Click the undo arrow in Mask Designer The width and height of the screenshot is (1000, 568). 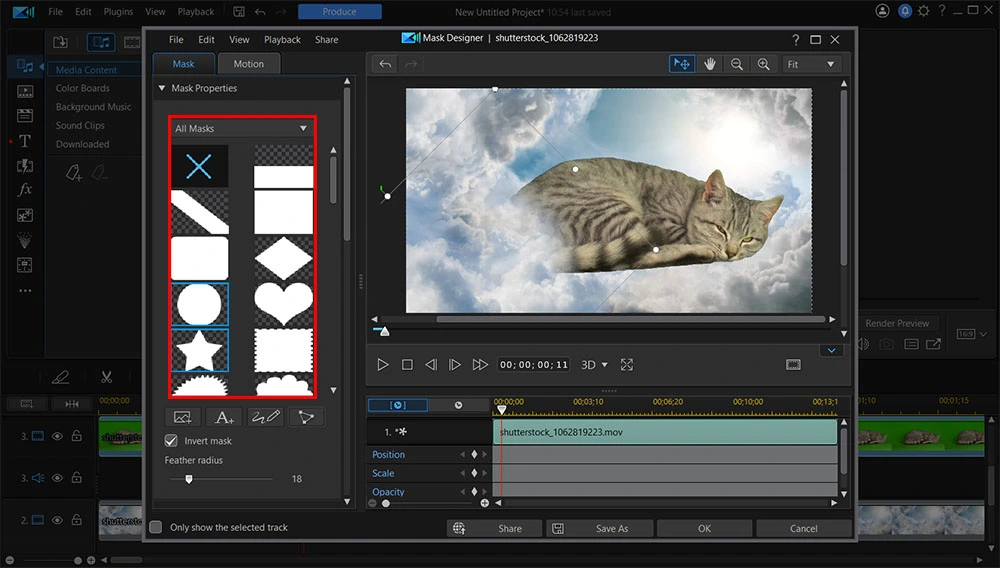coord(384,64)
